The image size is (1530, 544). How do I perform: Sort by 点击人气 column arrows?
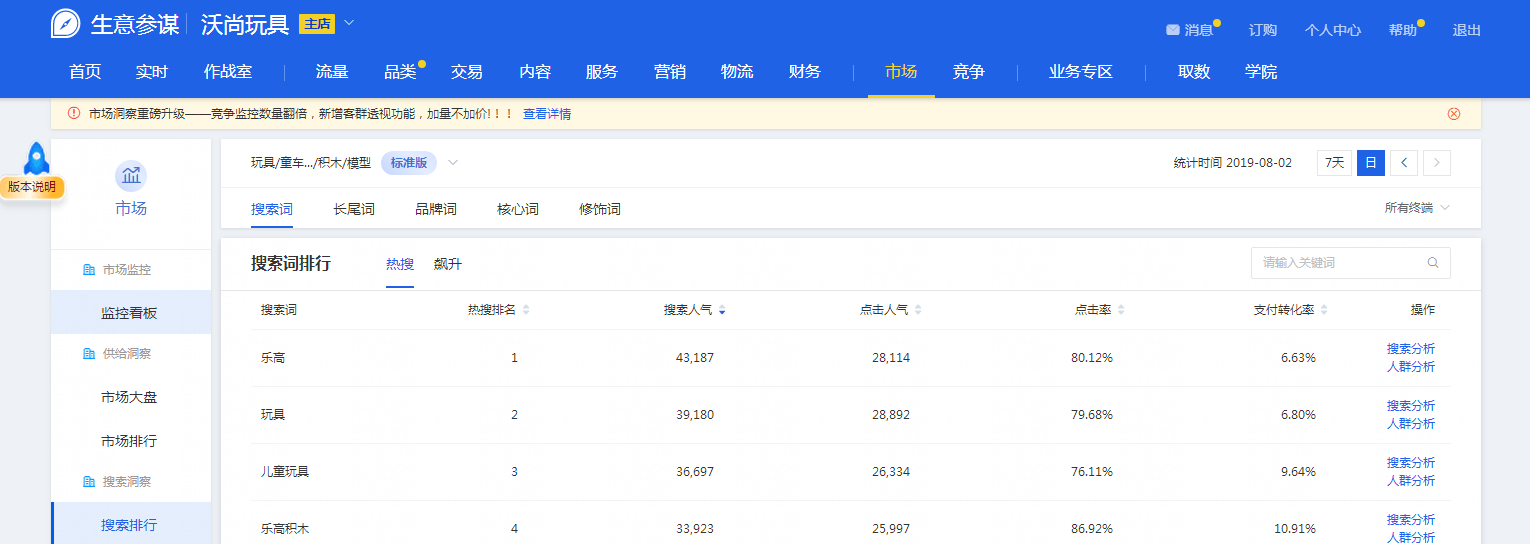pyautogui.click(x=918, y=310)
